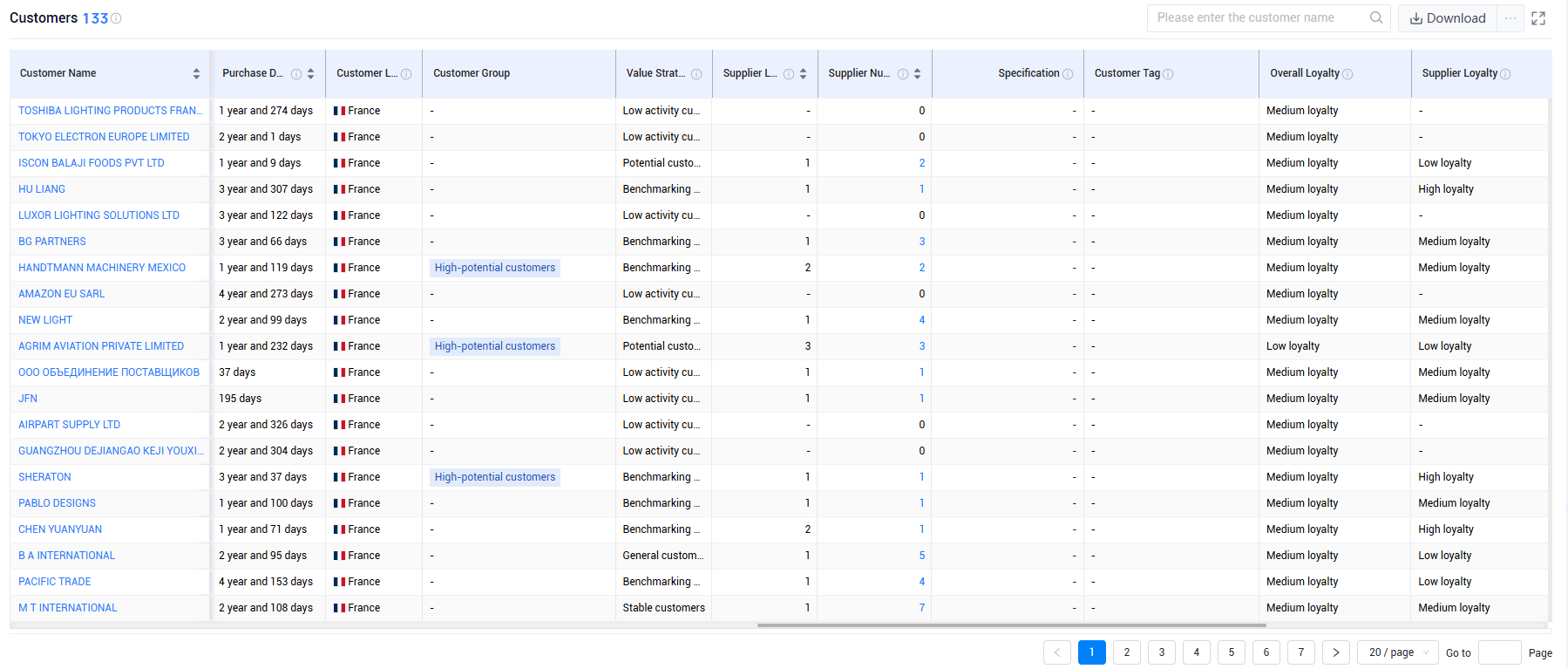Open B A INTERNATIONAL customer link
Image resolution: width=1568 pixels, height=669 pixels.
pos(66,556)
